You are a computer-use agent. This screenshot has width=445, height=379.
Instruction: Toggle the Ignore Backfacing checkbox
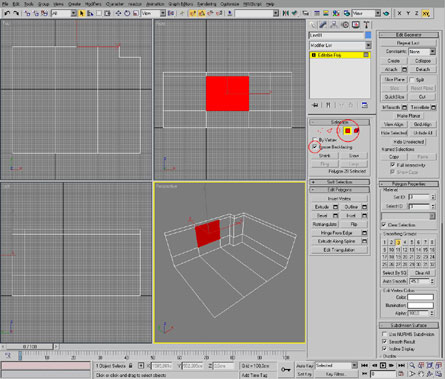click(315, 147)
